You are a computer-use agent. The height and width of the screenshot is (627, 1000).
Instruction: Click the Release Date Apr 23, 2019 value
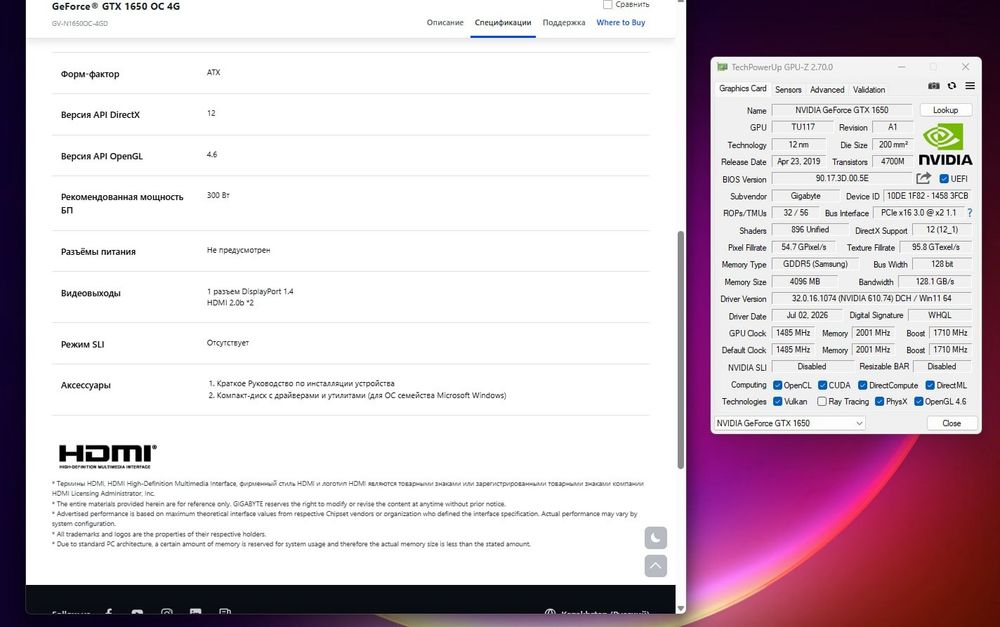(x=799, y=161)
